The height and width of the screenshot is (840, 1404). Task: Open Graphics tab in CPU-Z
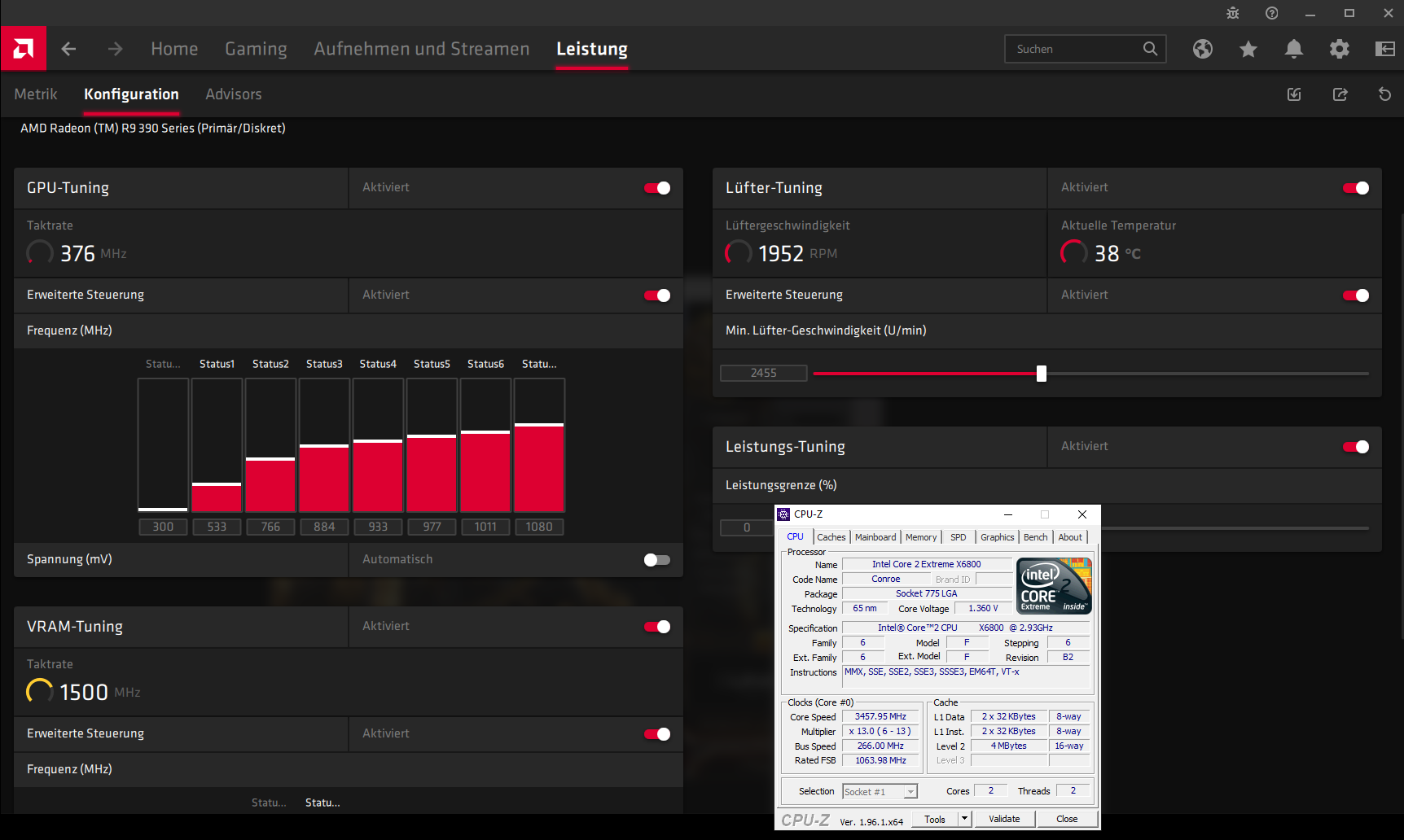click(x=998, y=537)
